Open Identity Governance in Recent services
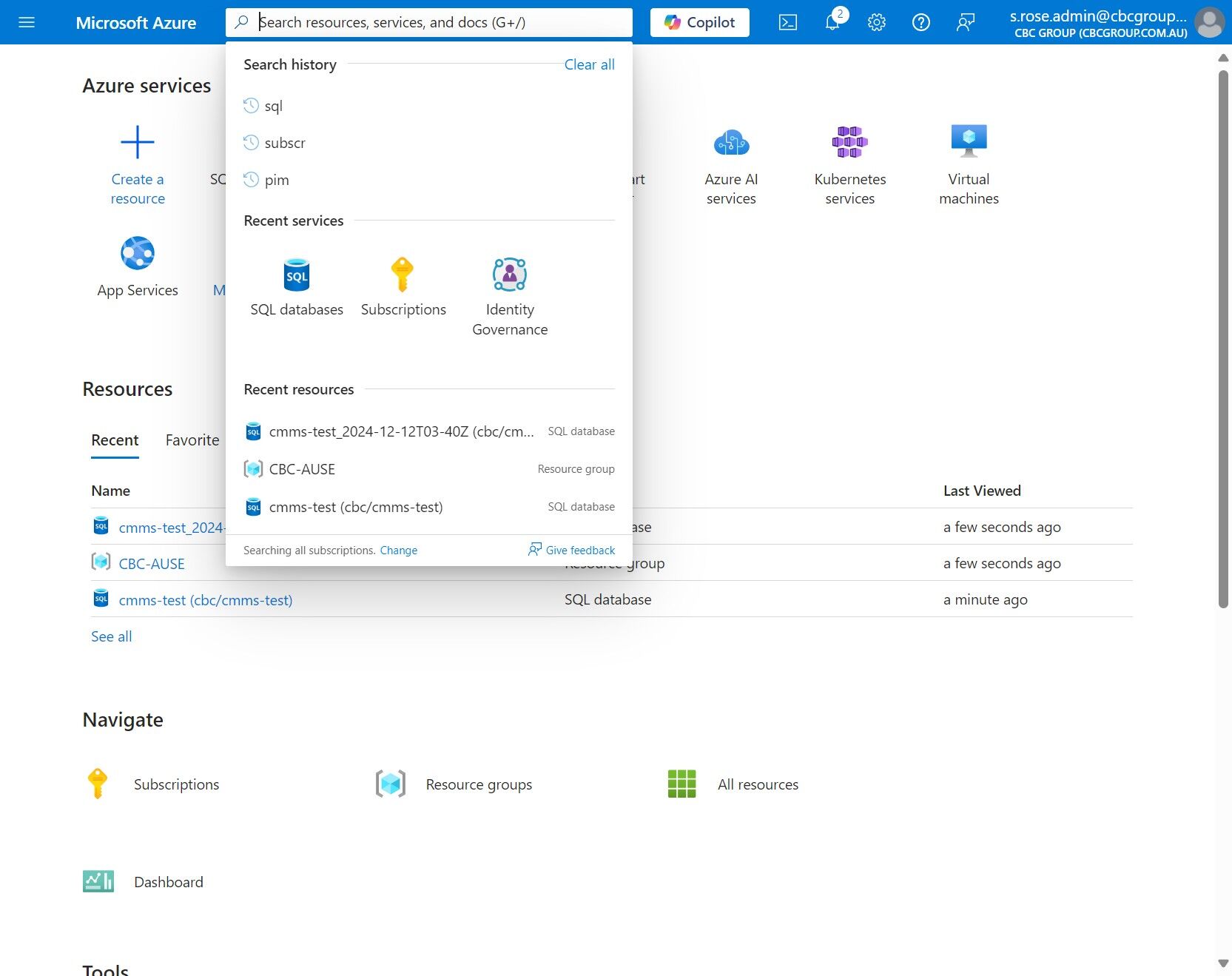The height and width of the screenshot is (976, 1232). pyautogui.click(x=510, y=297)
